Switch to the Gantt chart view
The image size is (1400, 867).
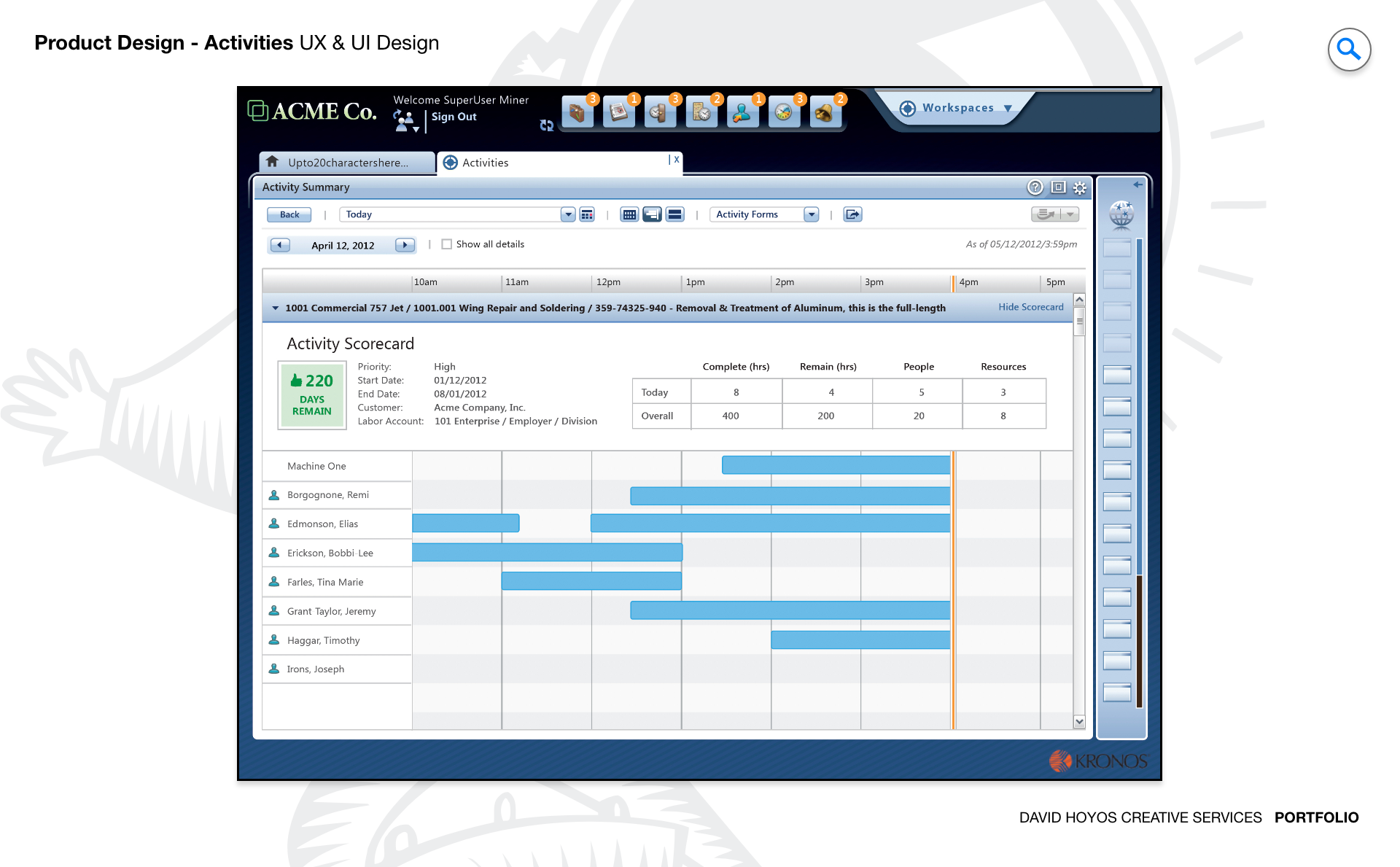pyautogui.click(x=652, y=214)
